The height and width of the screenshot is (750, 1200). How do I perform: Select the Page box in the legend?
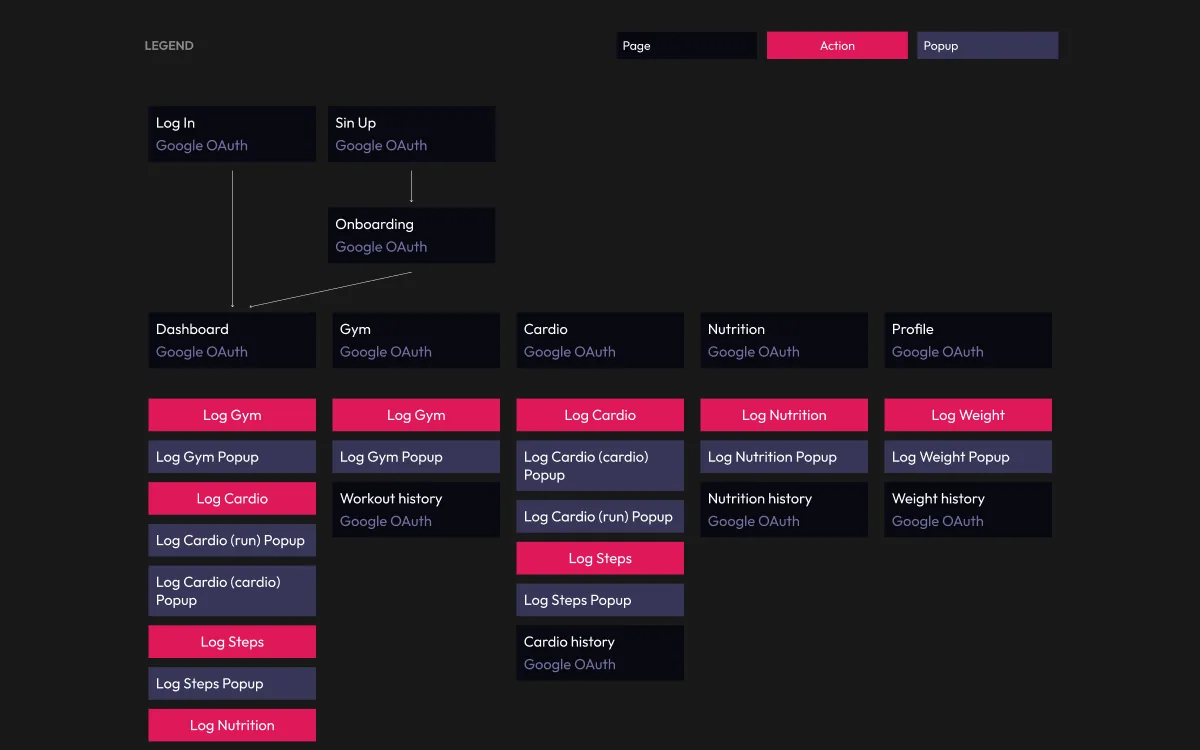(x=686, y=46)
